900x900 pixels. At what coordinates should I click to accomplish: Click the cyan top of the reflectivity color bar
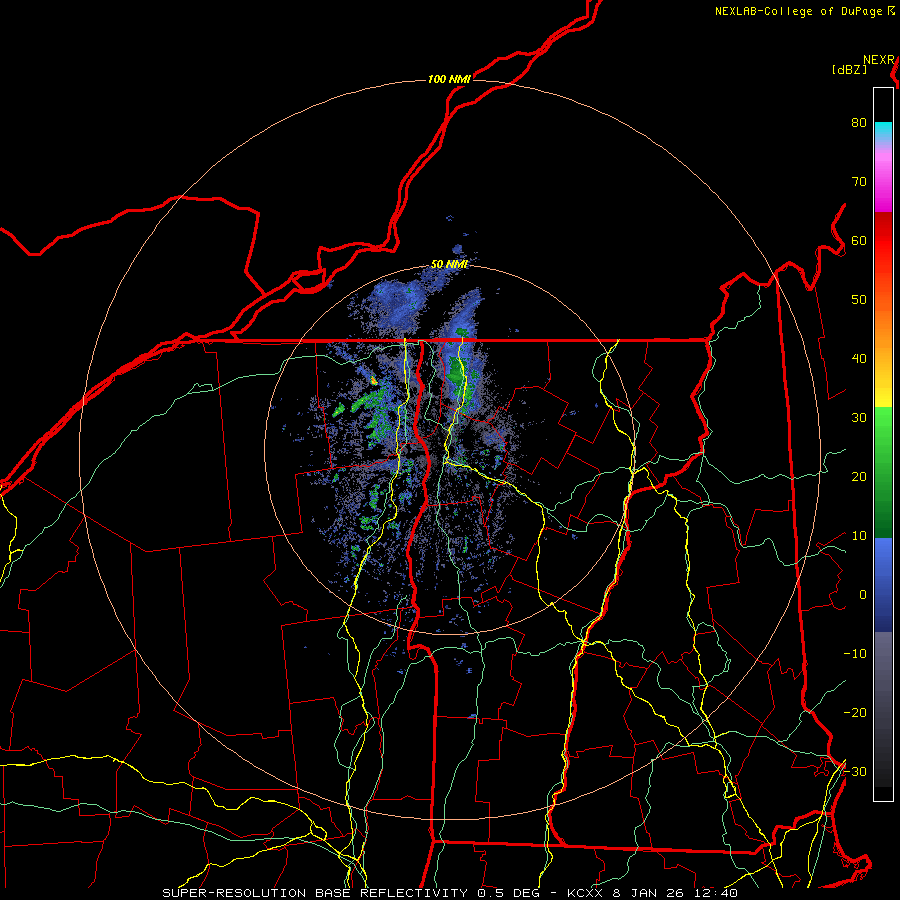click(x=883, y=129)
